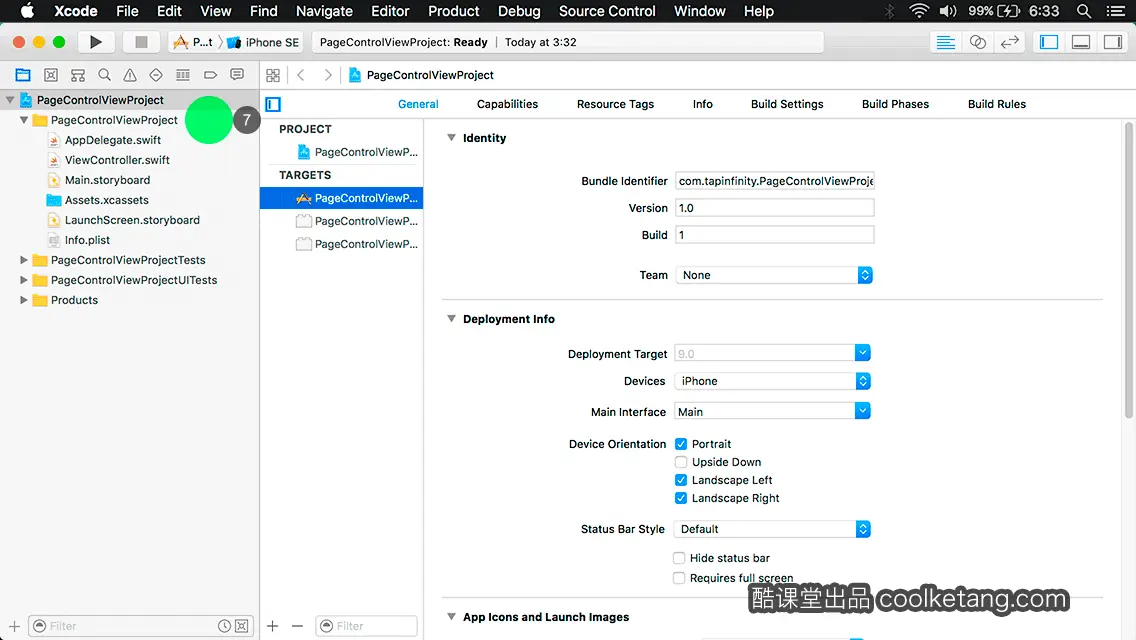Open the Test navigator diamond icon
The width and height of the screenshot is (1136, 640).
pos(156,75)
